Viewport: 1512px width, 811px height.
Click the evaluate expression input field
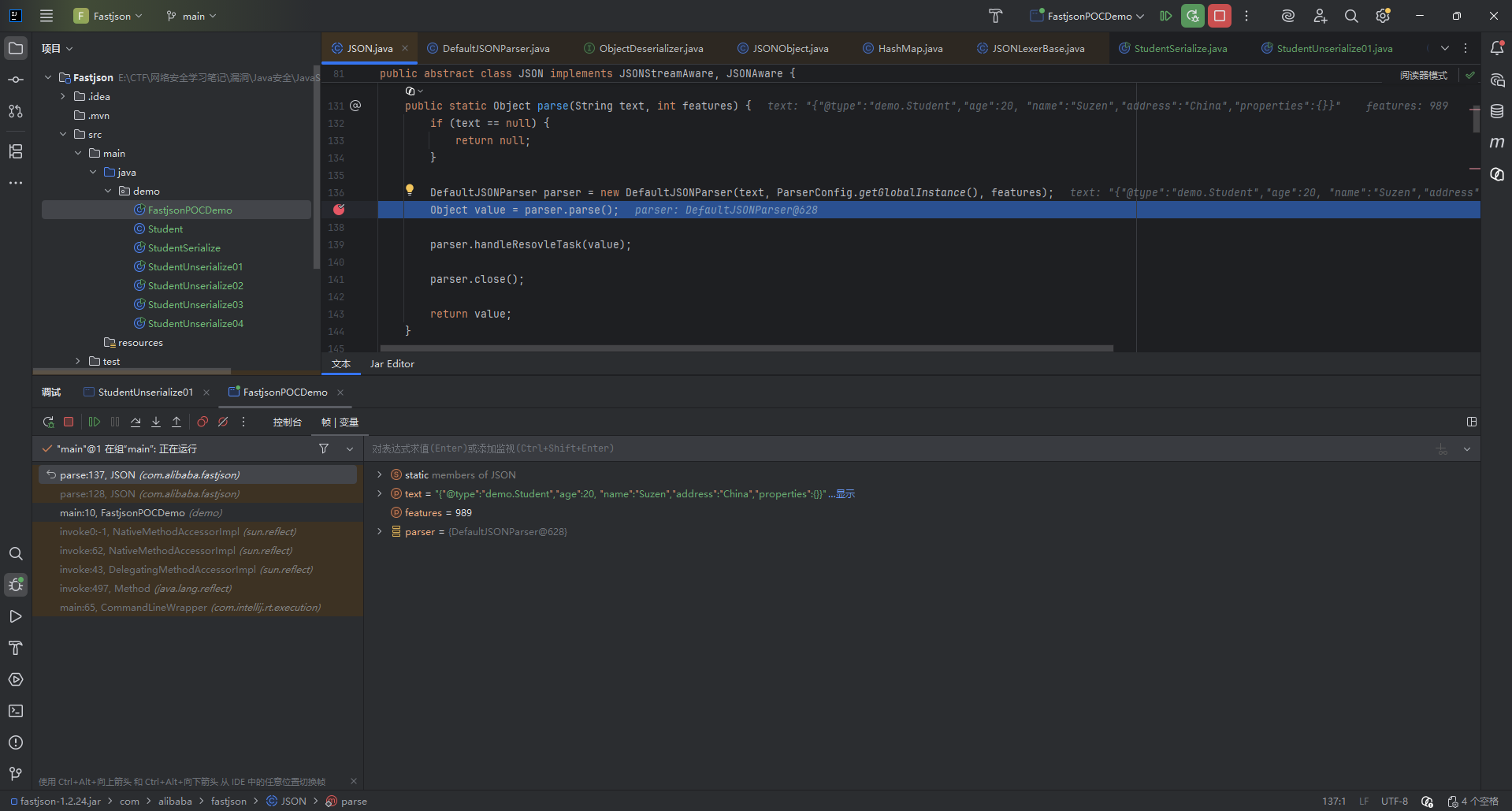[x=898, y=448]
